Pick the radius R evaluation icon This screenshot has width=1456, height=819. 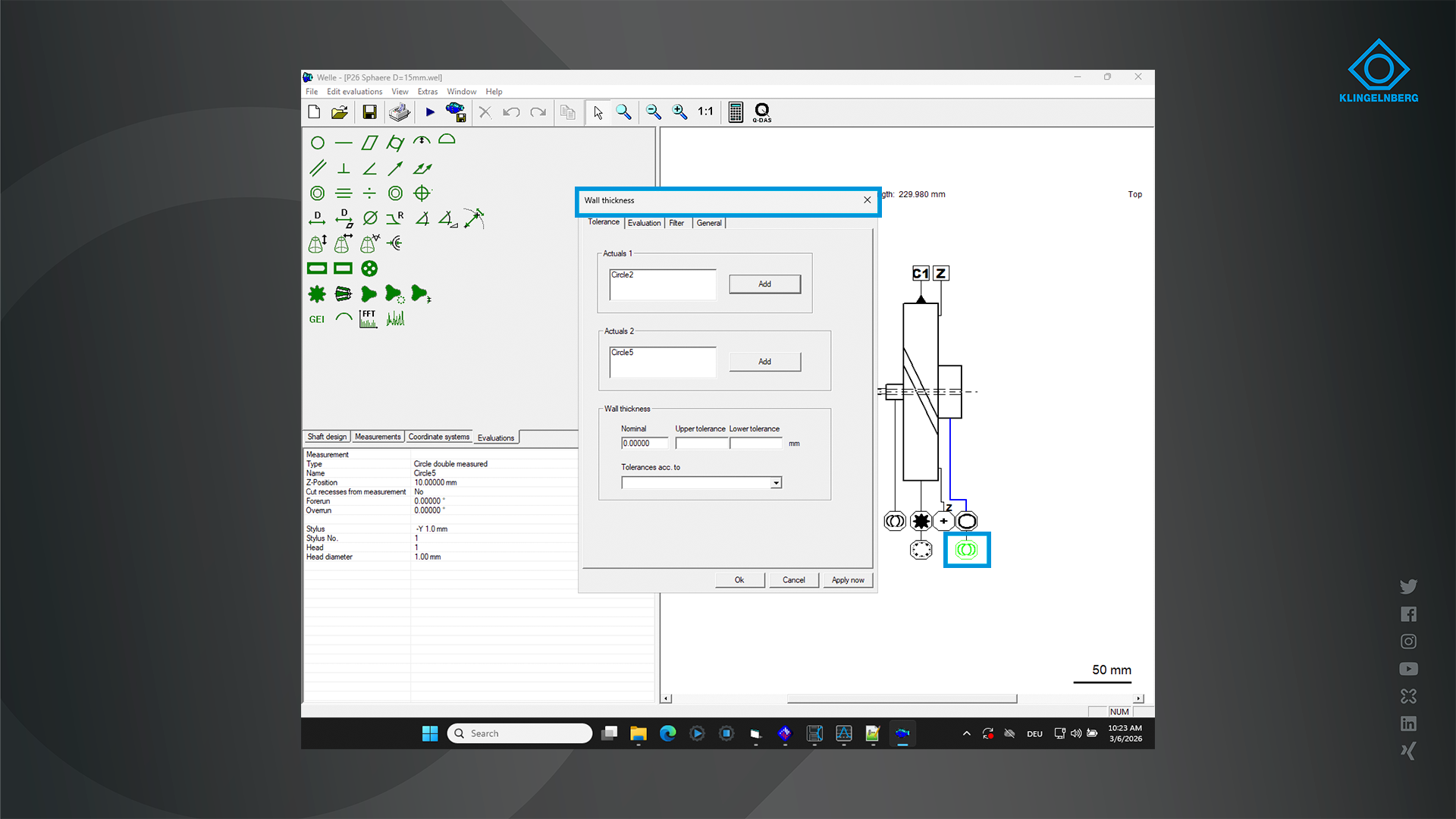click(x=395, y=218)
